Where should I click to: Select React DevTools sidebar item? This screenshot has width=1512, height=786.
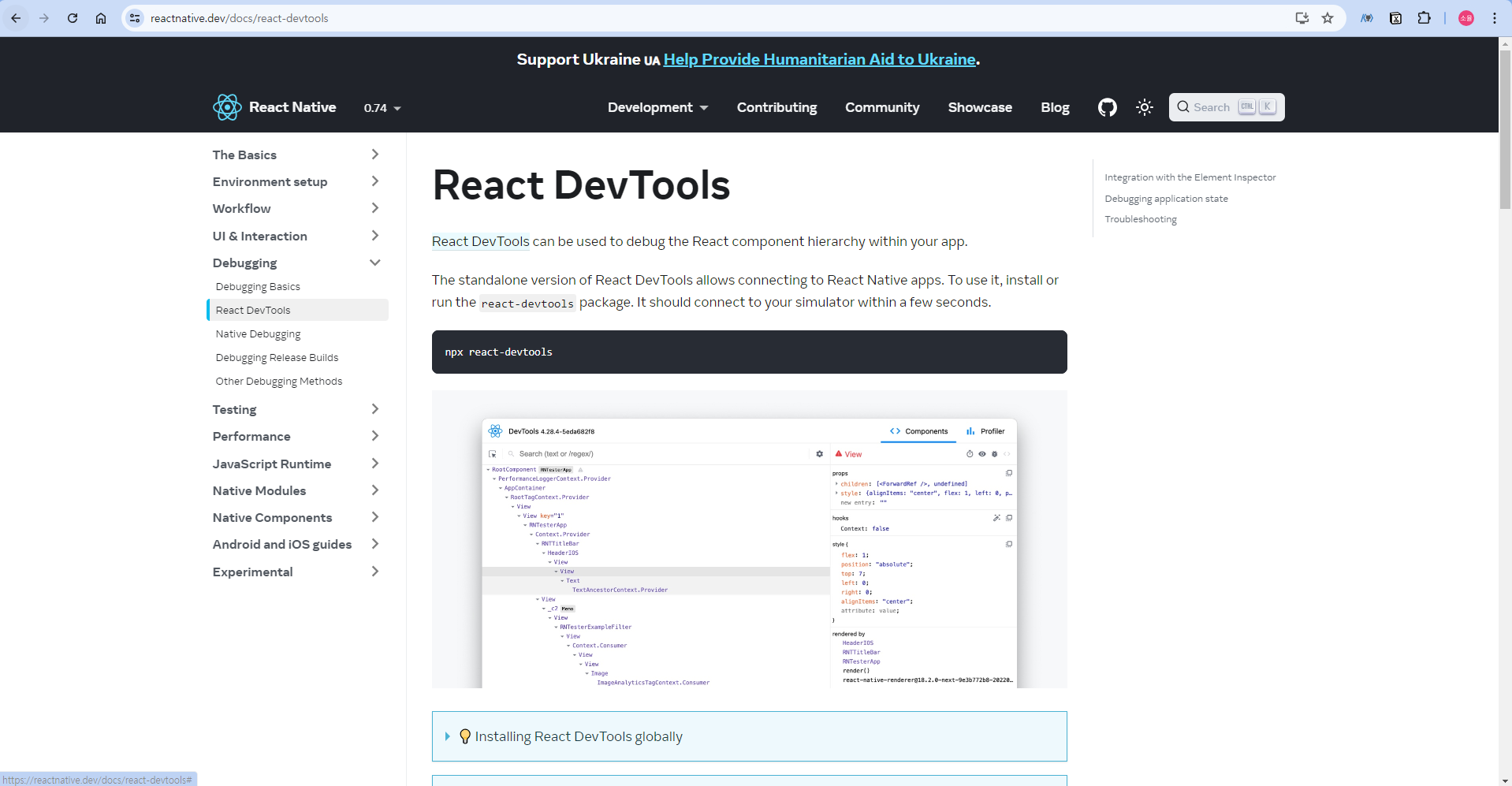298,310
